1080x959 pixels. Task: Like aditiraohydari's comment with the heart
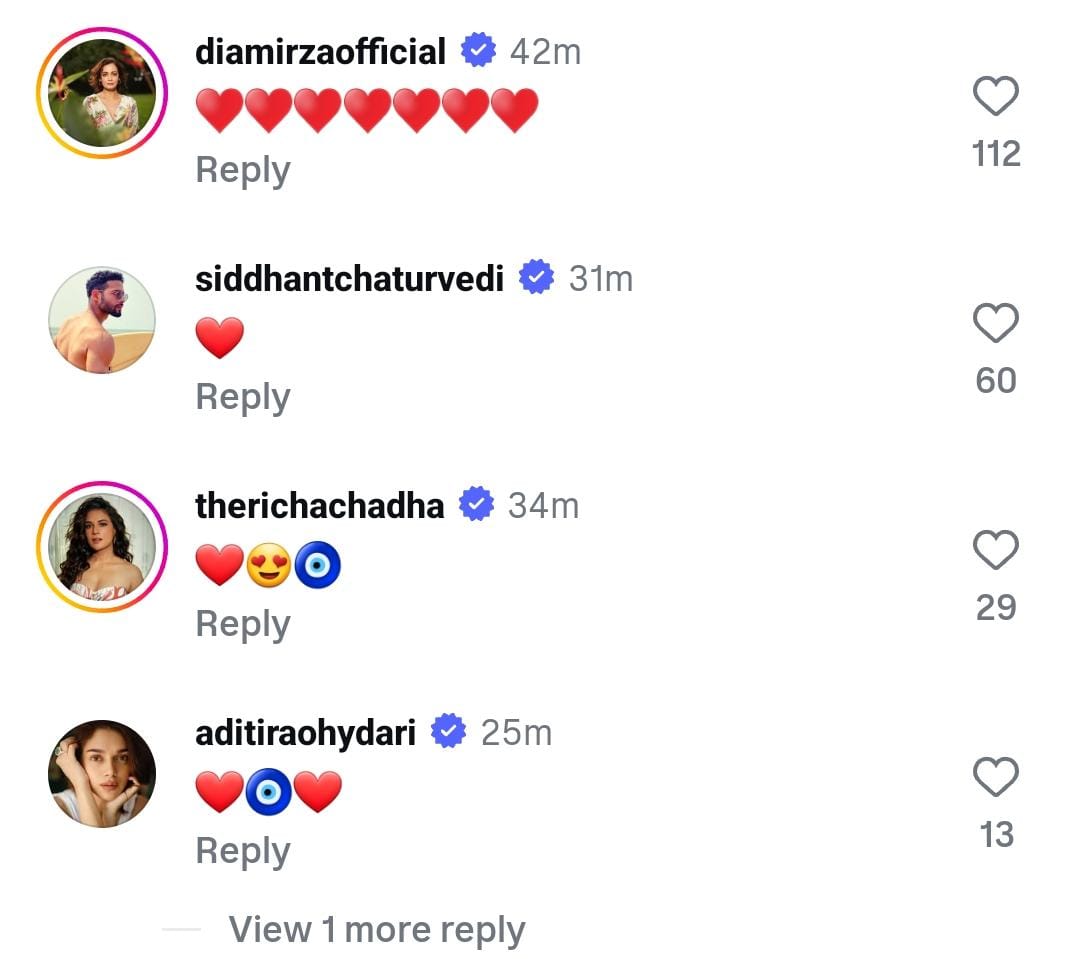click(x=995, y=778)
